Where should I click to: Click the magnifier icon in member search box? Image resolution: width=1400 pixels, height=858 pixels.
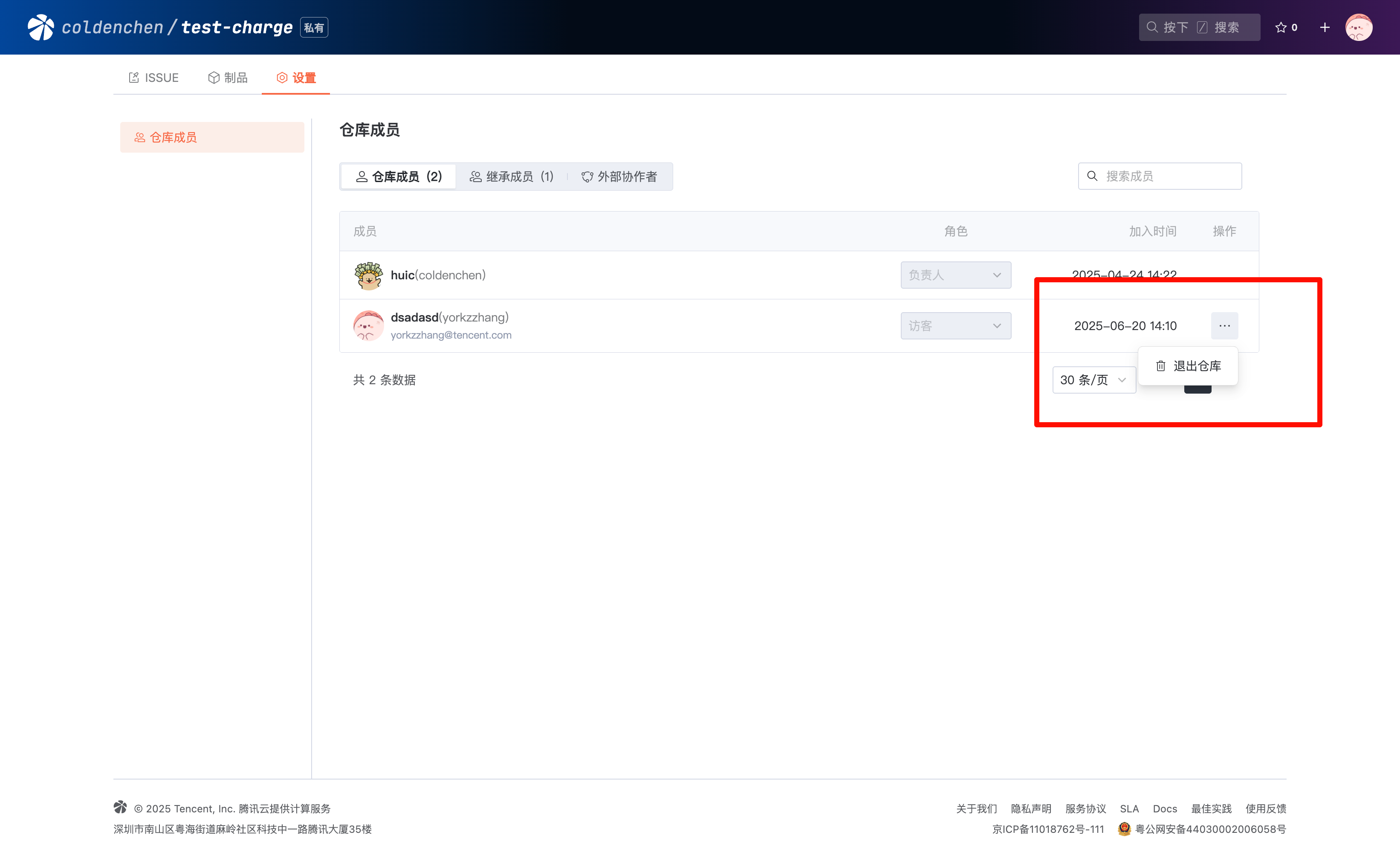tap(1092, 176)
